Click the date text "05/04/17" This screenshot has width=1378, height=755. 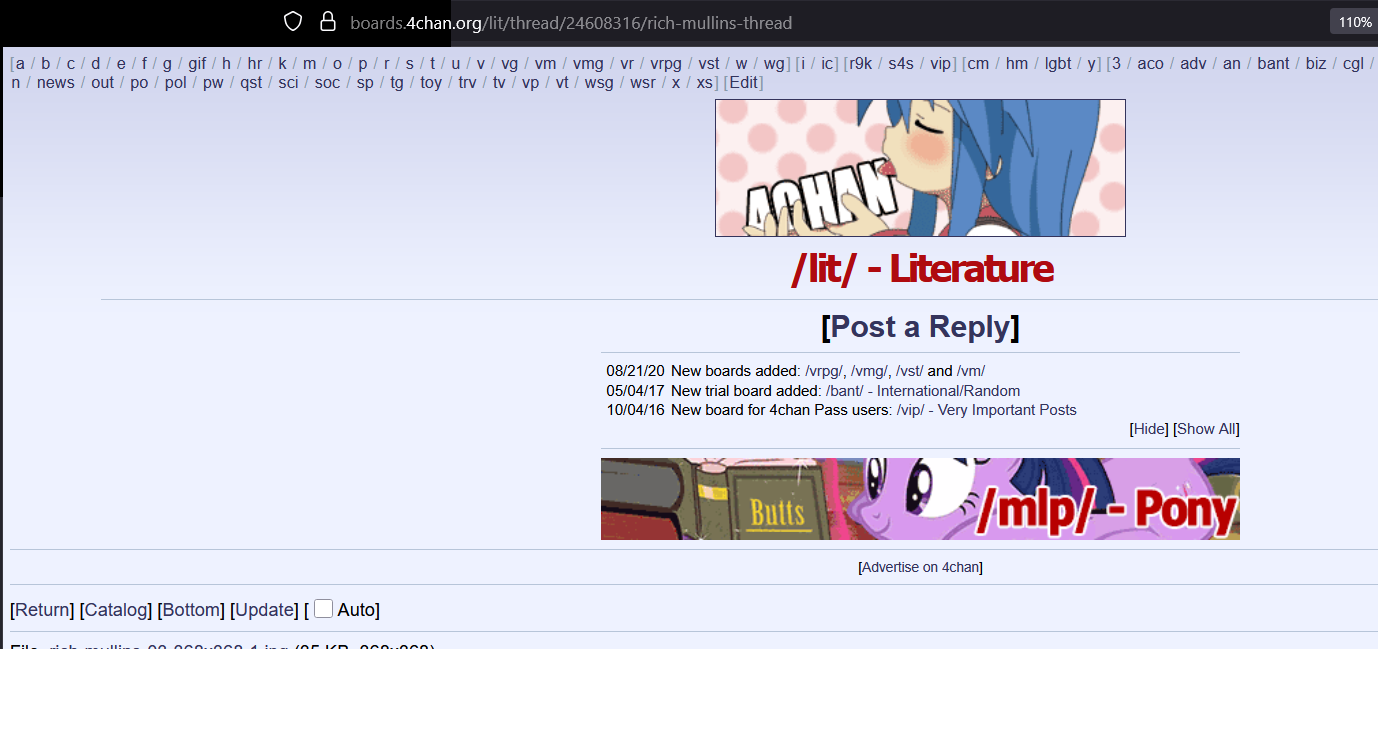[635, 391]
